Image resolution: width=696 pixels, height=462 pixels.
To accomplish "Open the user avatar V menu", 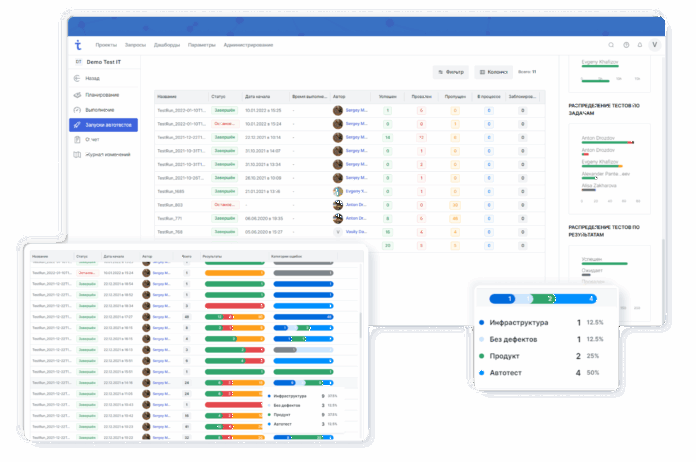I will [x=655, y=45].
